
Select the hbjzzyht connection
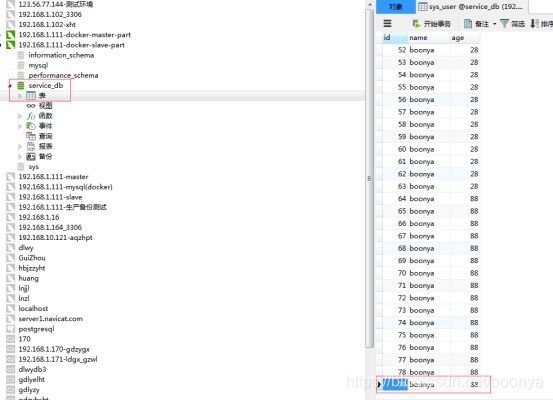click(x=32, y=268)
